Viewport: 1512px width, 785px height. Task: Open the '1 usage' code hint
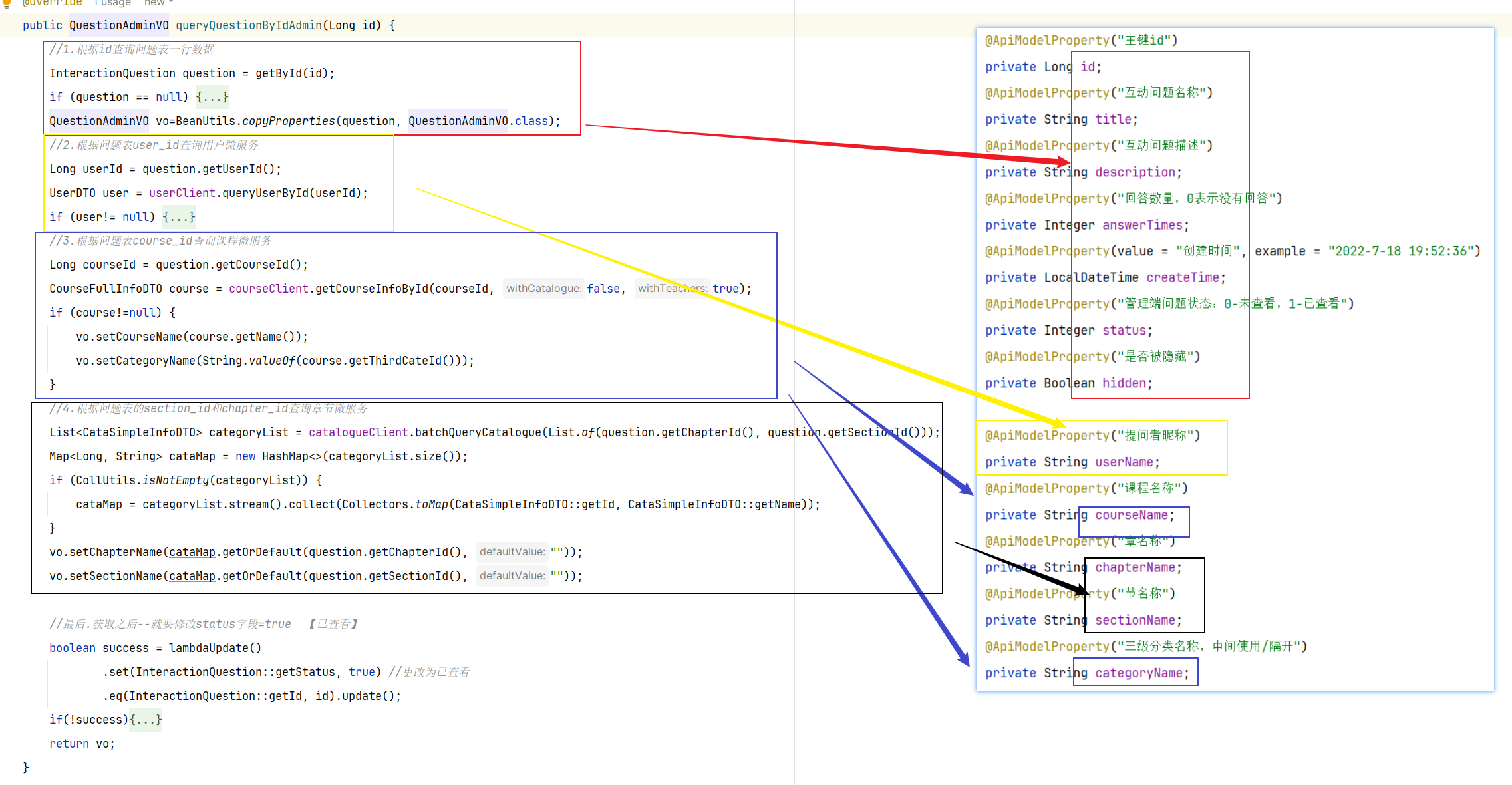coord(112,3)
